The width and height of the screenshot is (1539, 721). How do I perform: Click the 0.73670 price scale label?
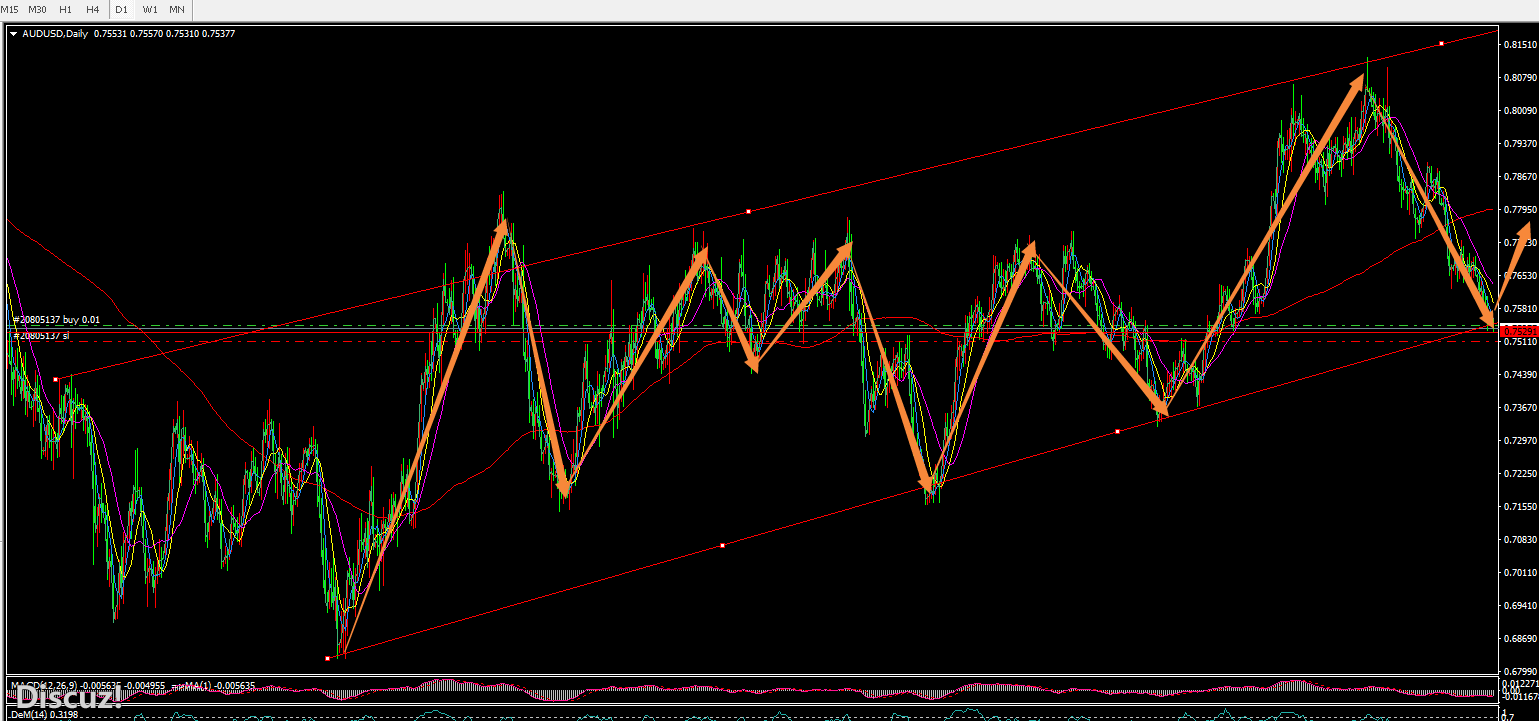[1521, 408]
